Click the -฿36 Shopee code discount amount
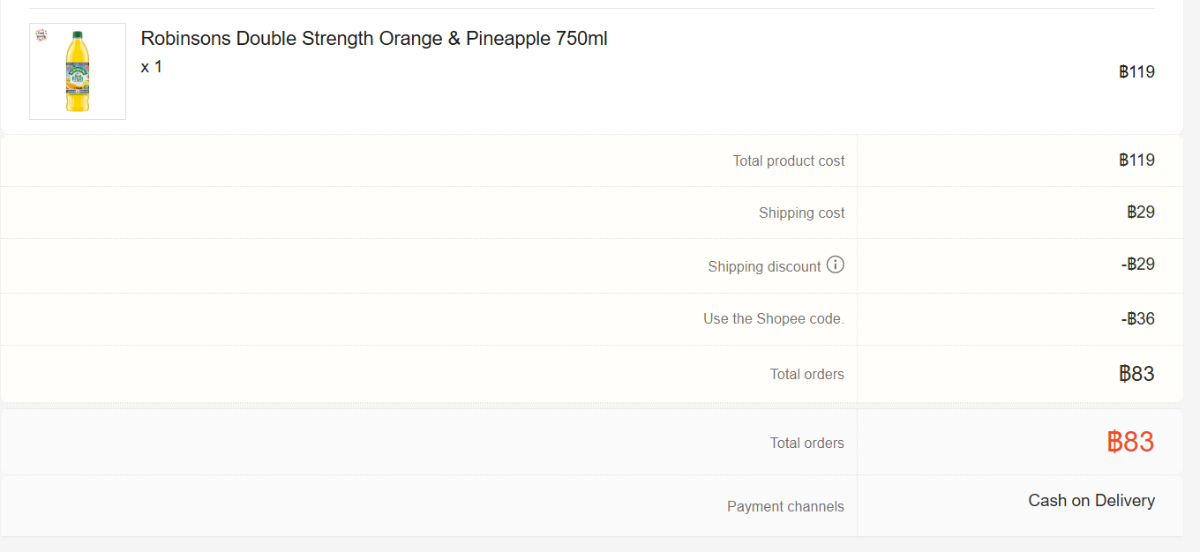The width and height of the screenshot is (1200, 552). 1137,319
